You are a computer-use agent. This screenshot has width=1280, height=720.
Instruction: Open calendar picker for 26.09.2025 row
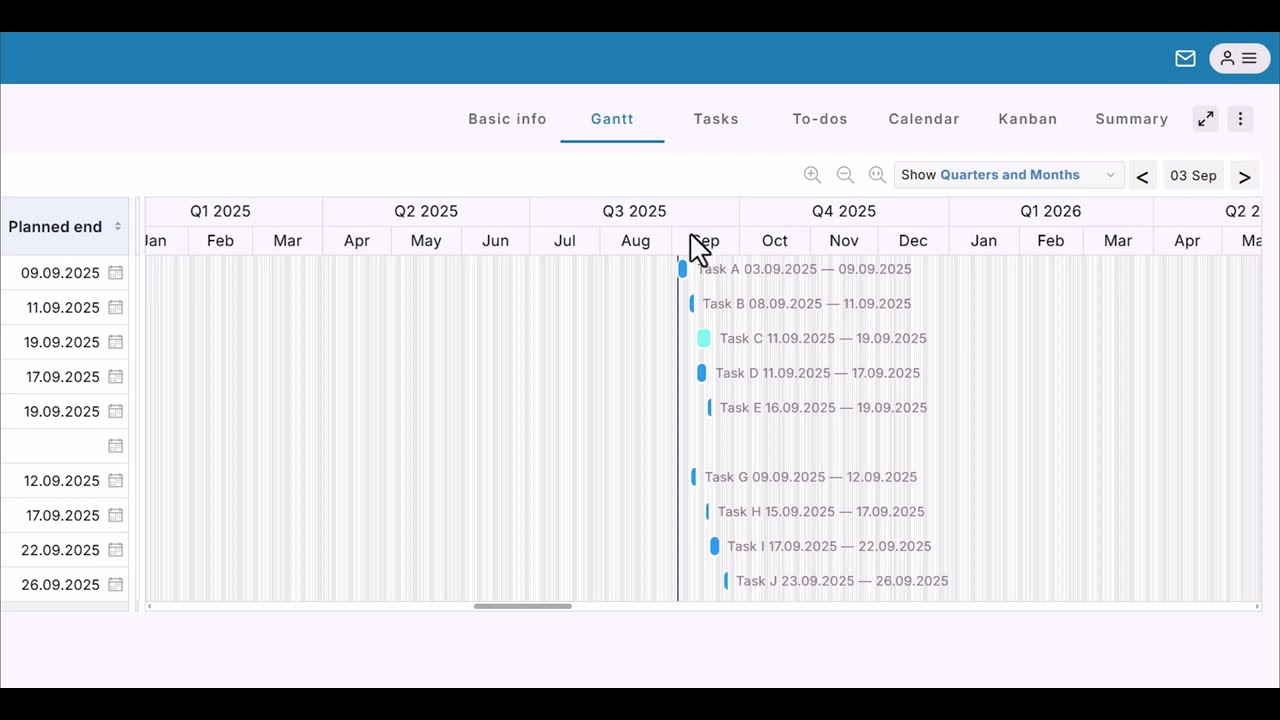[x=116, y=585]
